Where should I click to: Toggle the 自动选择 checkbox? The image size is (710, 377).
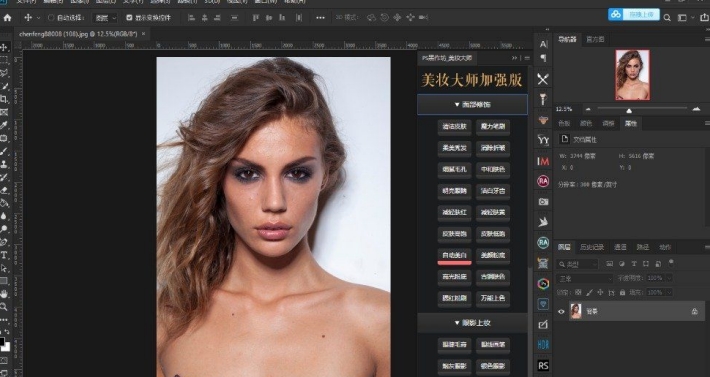click(51, 18)
